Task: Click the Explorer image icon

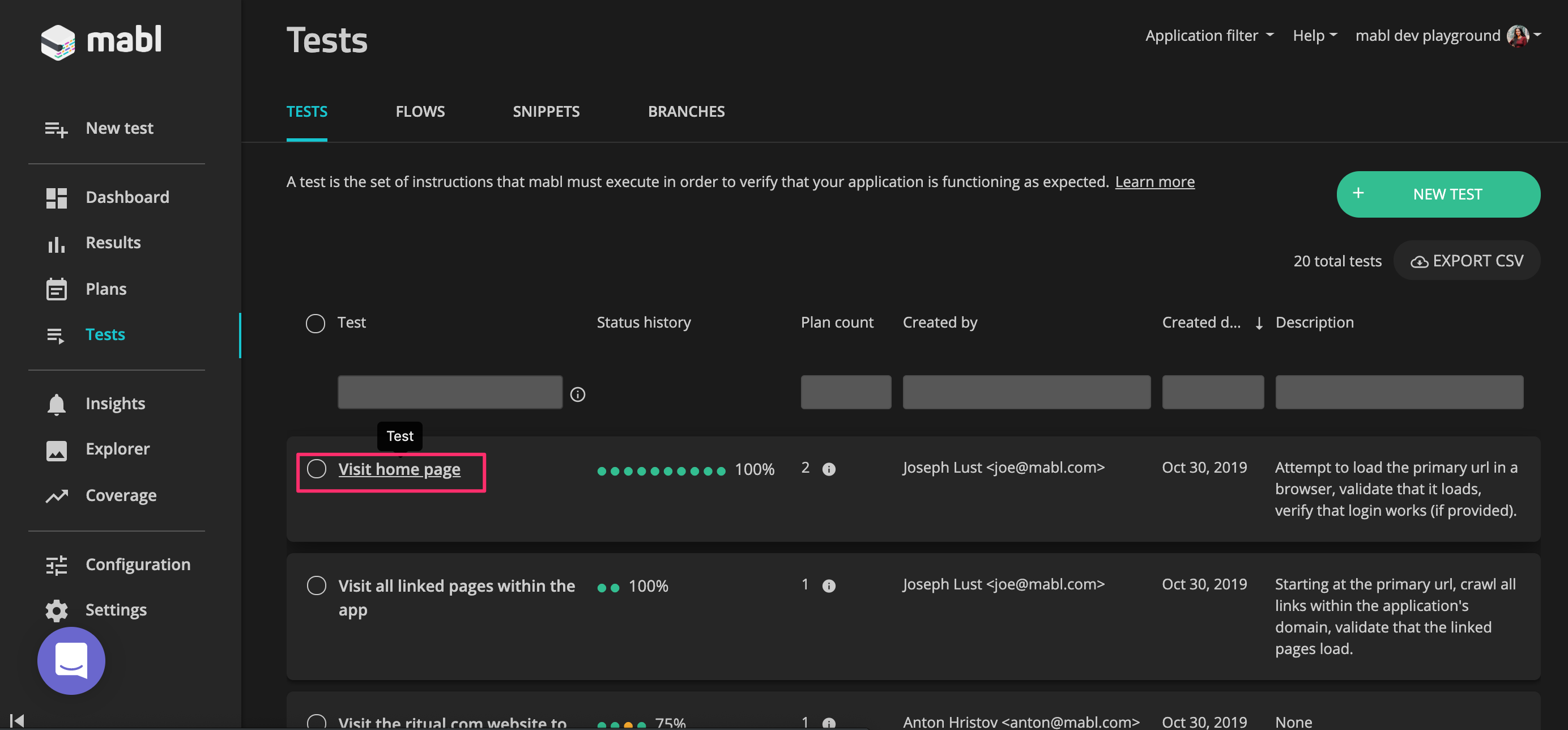Action: 56,450
